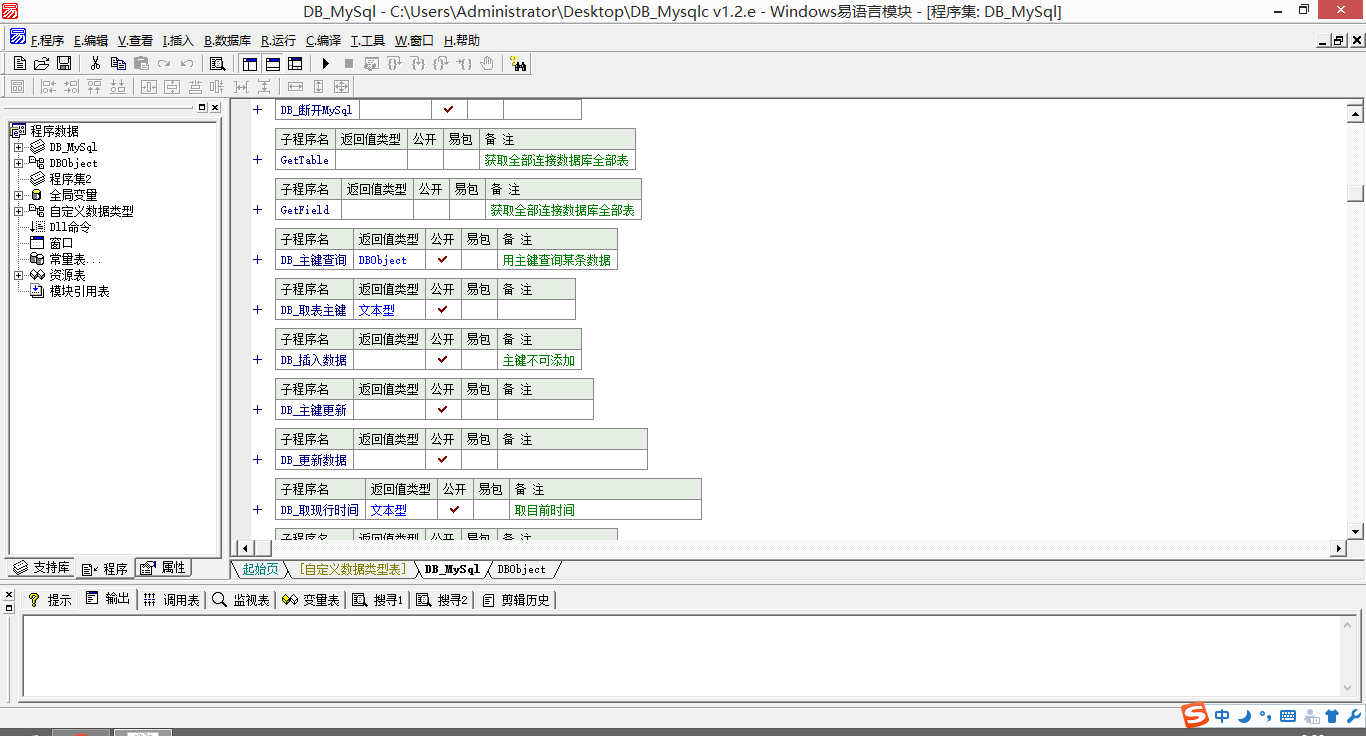Expand the 全局变量 tree node

pos(18,195)
